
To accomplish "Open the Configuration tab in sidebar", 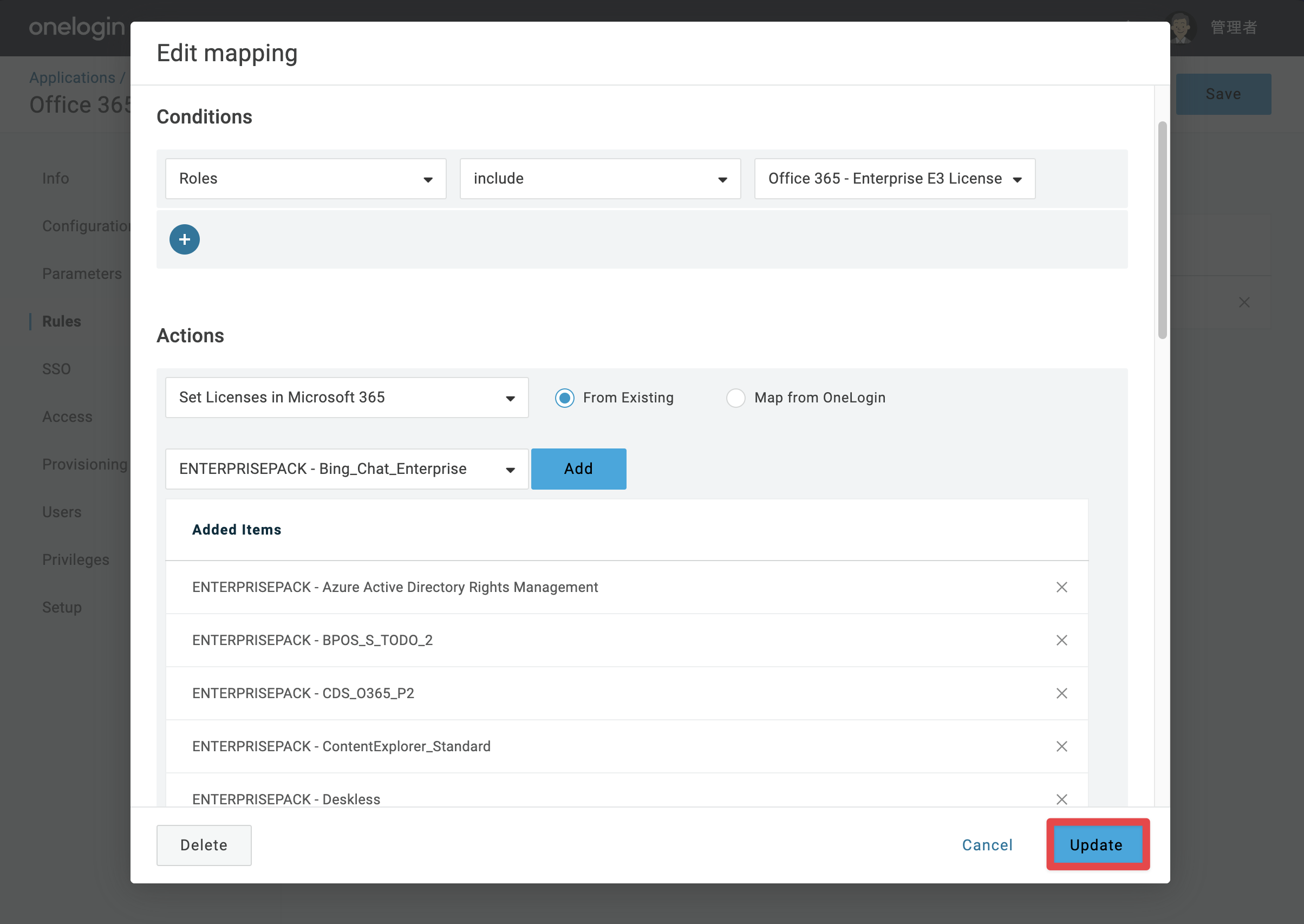I will coord(87,226).
